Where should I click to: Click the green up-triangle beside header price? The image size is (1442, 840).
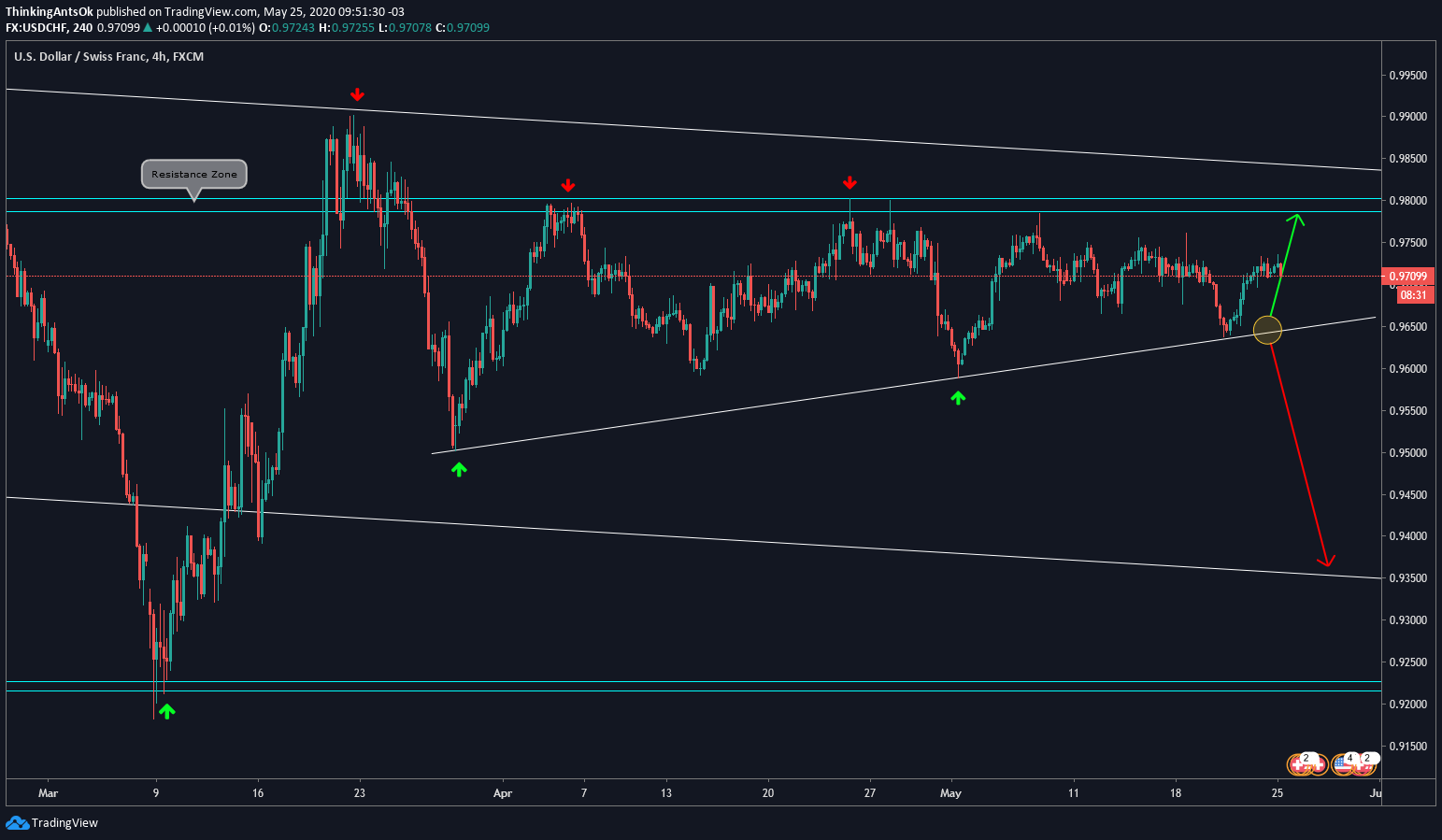coord(148,28)
